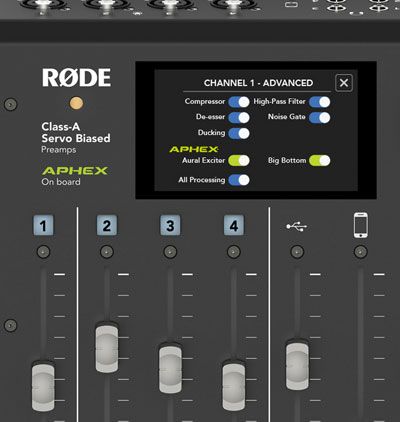Select the channel 2 button
Screen dimensions: 400x422
pos(107,226)
